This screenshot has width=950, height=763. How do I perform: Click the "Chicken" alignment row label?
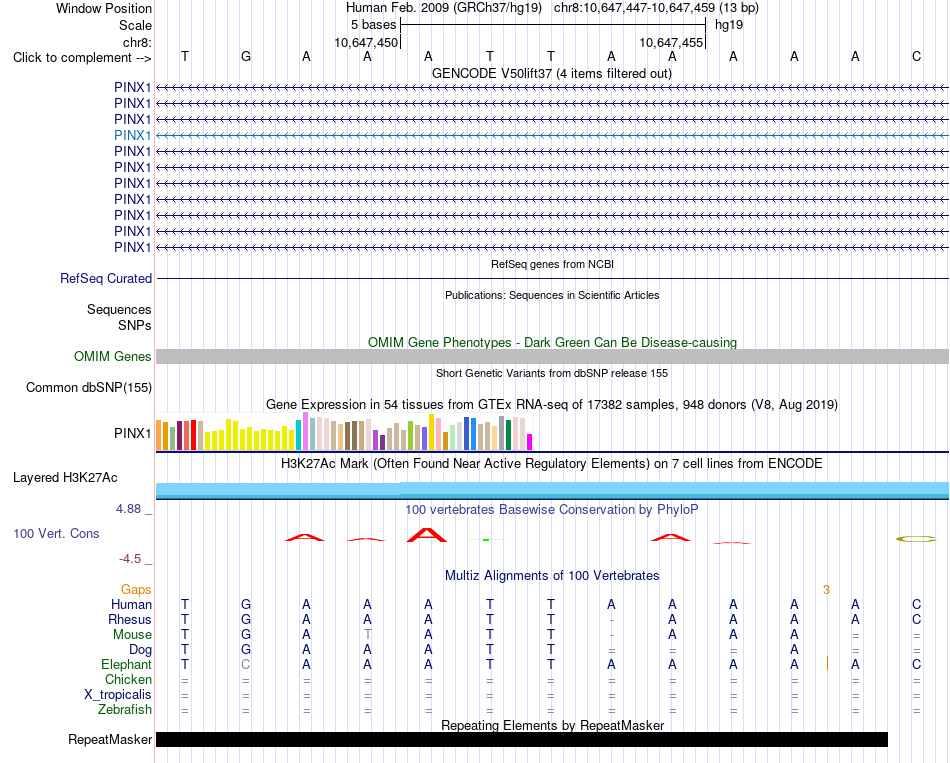pyautogui.click(x=128, y=679)
